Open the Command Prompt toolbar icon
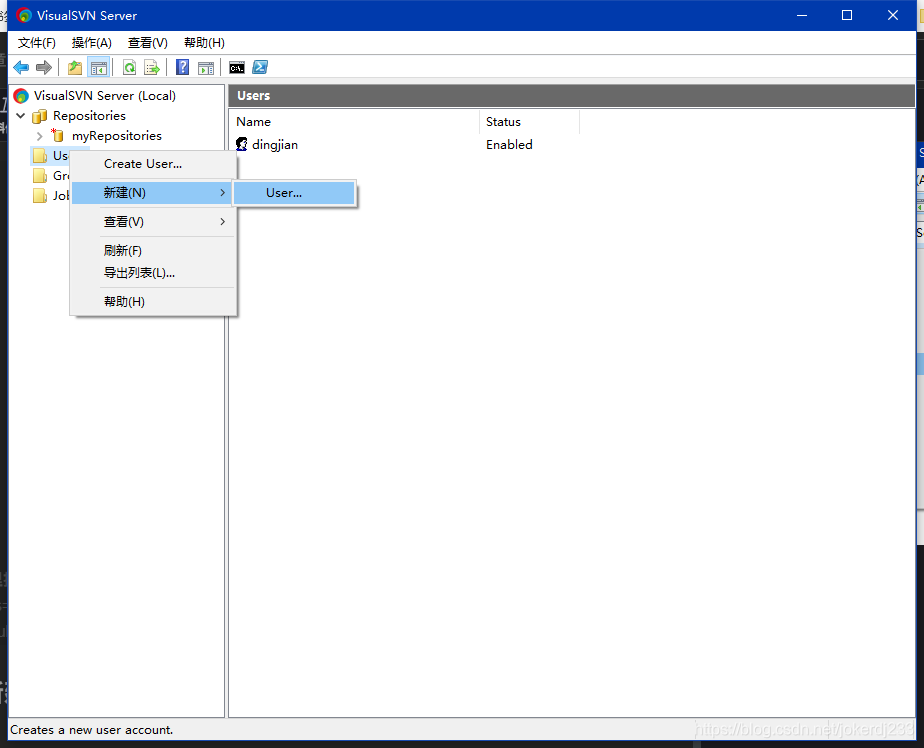 pos(237,68)
